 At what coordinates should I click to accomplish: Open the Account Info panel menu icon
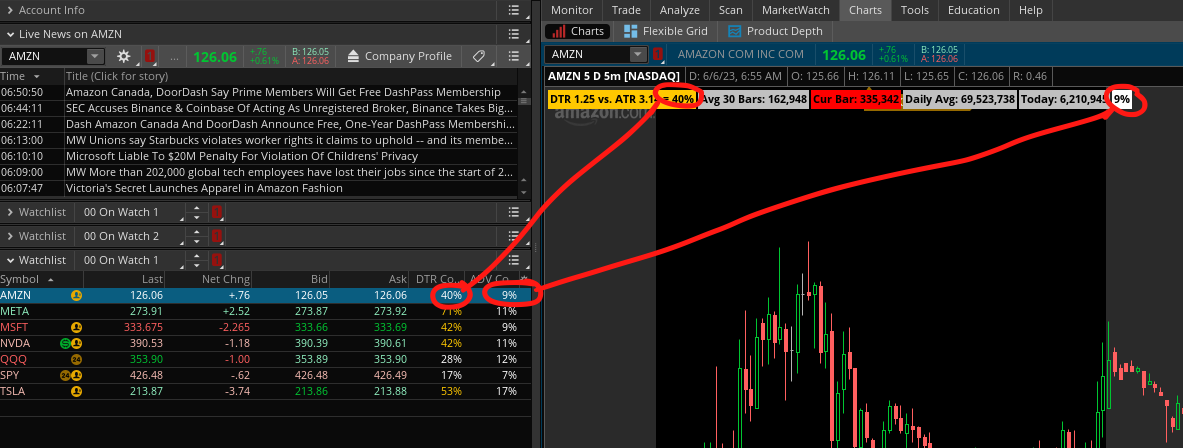pyautogui.click(x=514, y=11)
